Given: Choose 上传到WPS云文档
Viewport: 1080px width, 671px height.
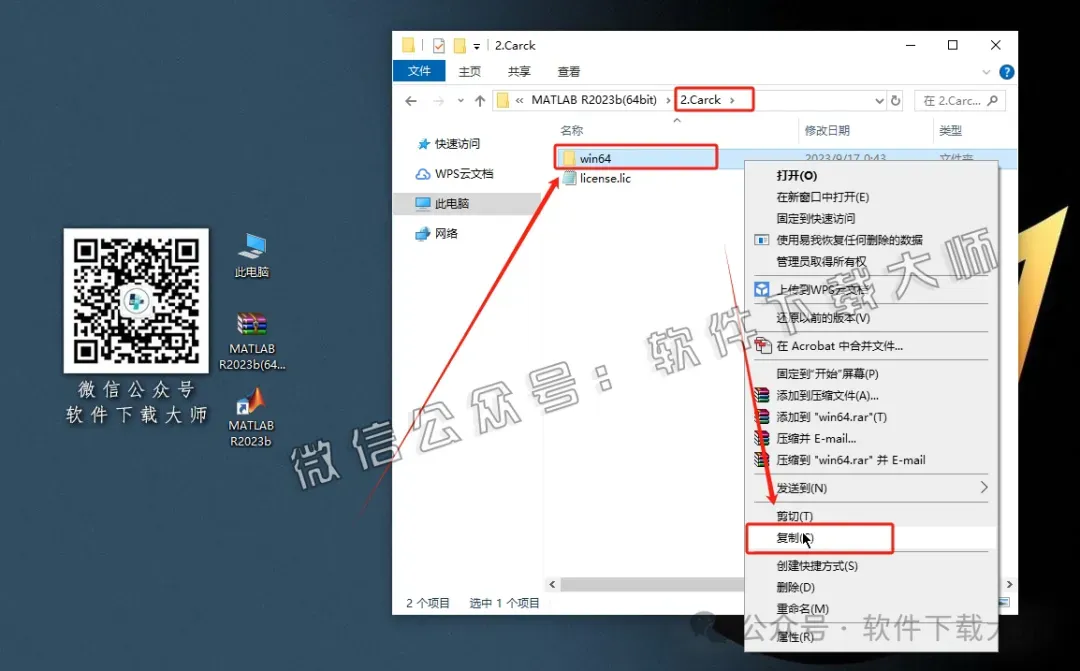Looking at the screenshot, I should pyautogui.click(x=871, y=289).
